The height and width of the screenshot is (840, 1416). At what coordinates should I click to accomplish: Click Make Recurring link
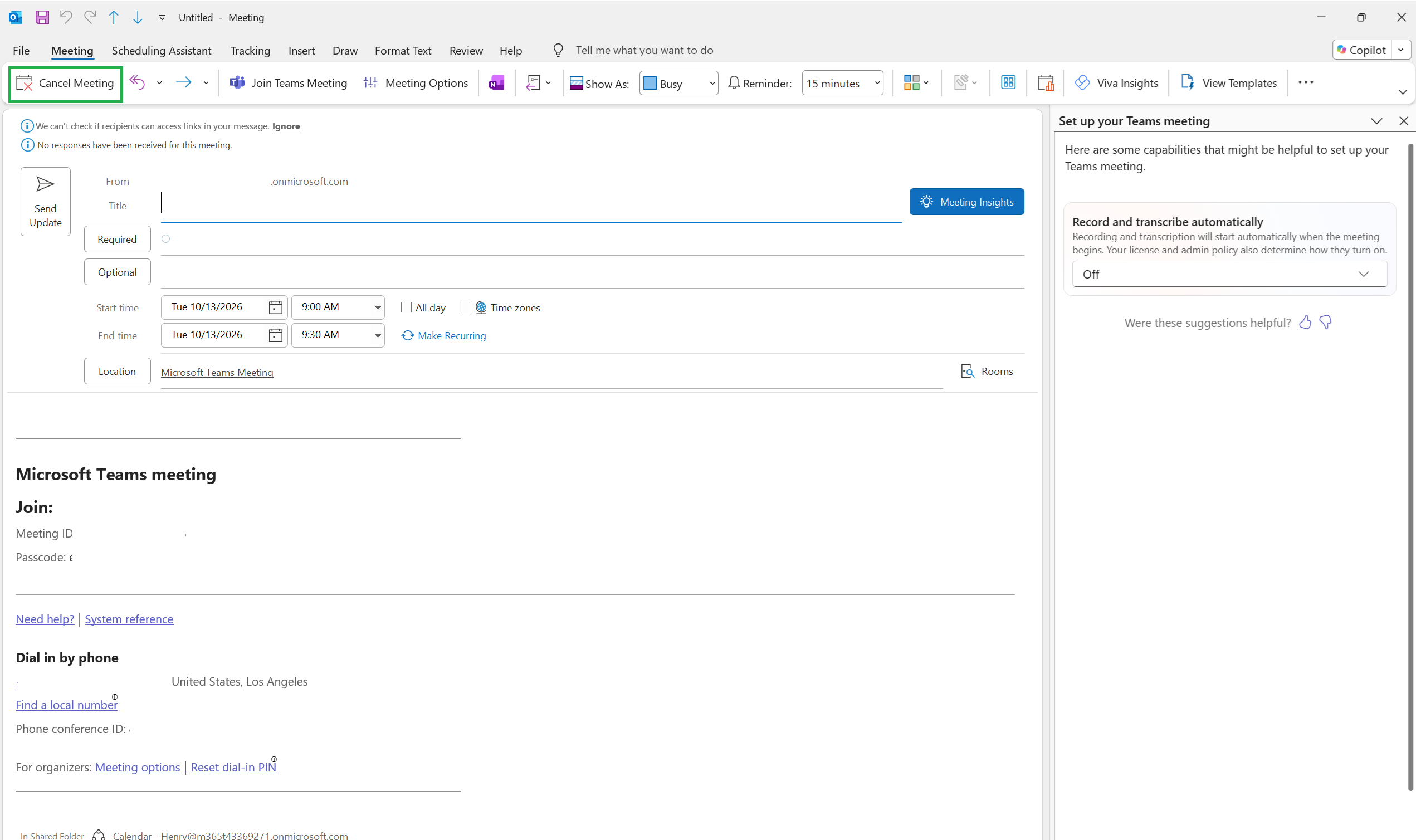pyautogui.click(x=444, y=336)
